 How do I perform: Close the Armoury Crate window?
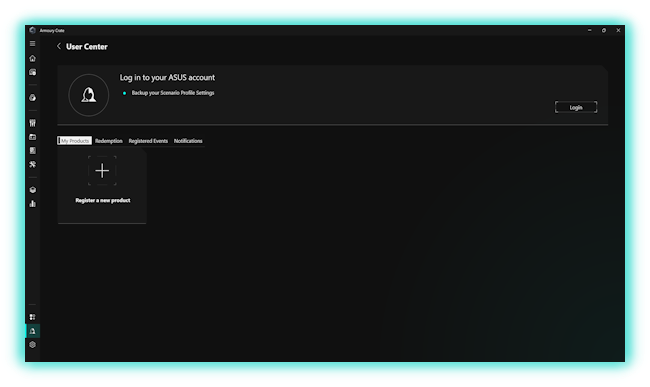618,30
